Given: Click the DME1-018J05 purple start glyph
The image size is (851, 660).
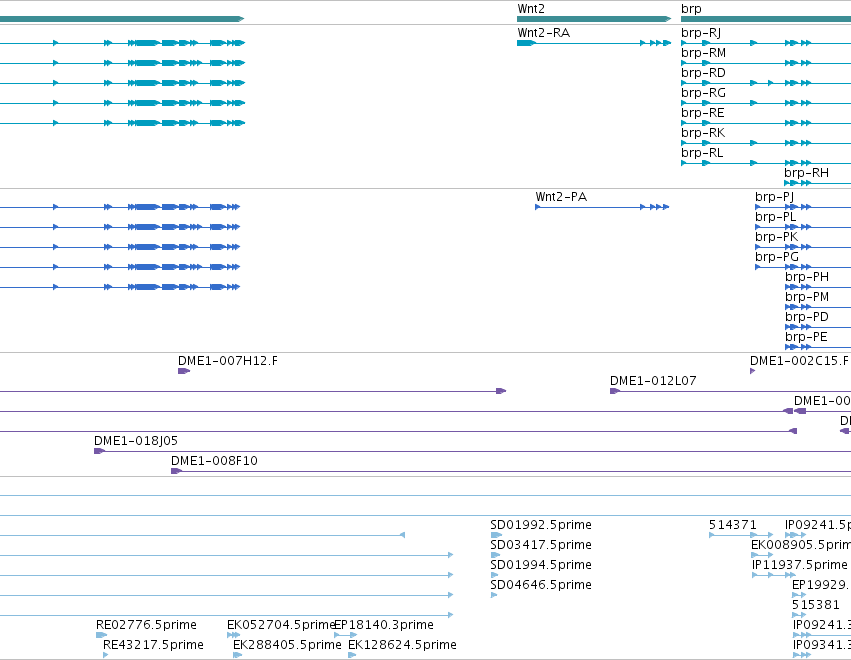Looking at the screenshot, I should 99,451.
